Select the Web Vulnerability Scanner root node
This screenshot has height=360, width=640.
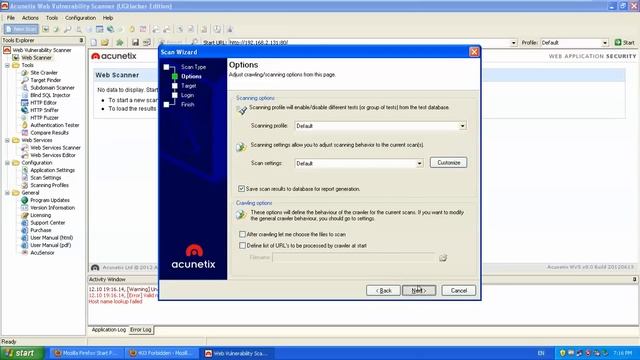click(42, 50)
